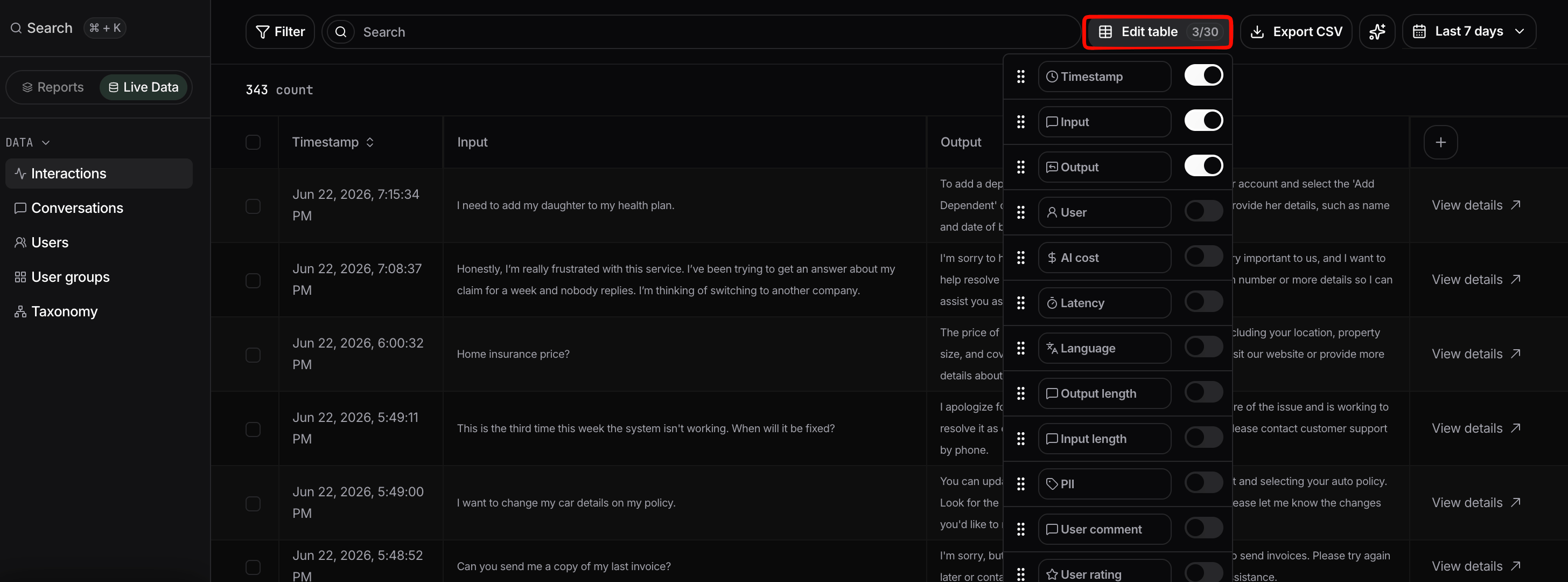Open View details for 6:00:32 PM row

(1476, 354)
